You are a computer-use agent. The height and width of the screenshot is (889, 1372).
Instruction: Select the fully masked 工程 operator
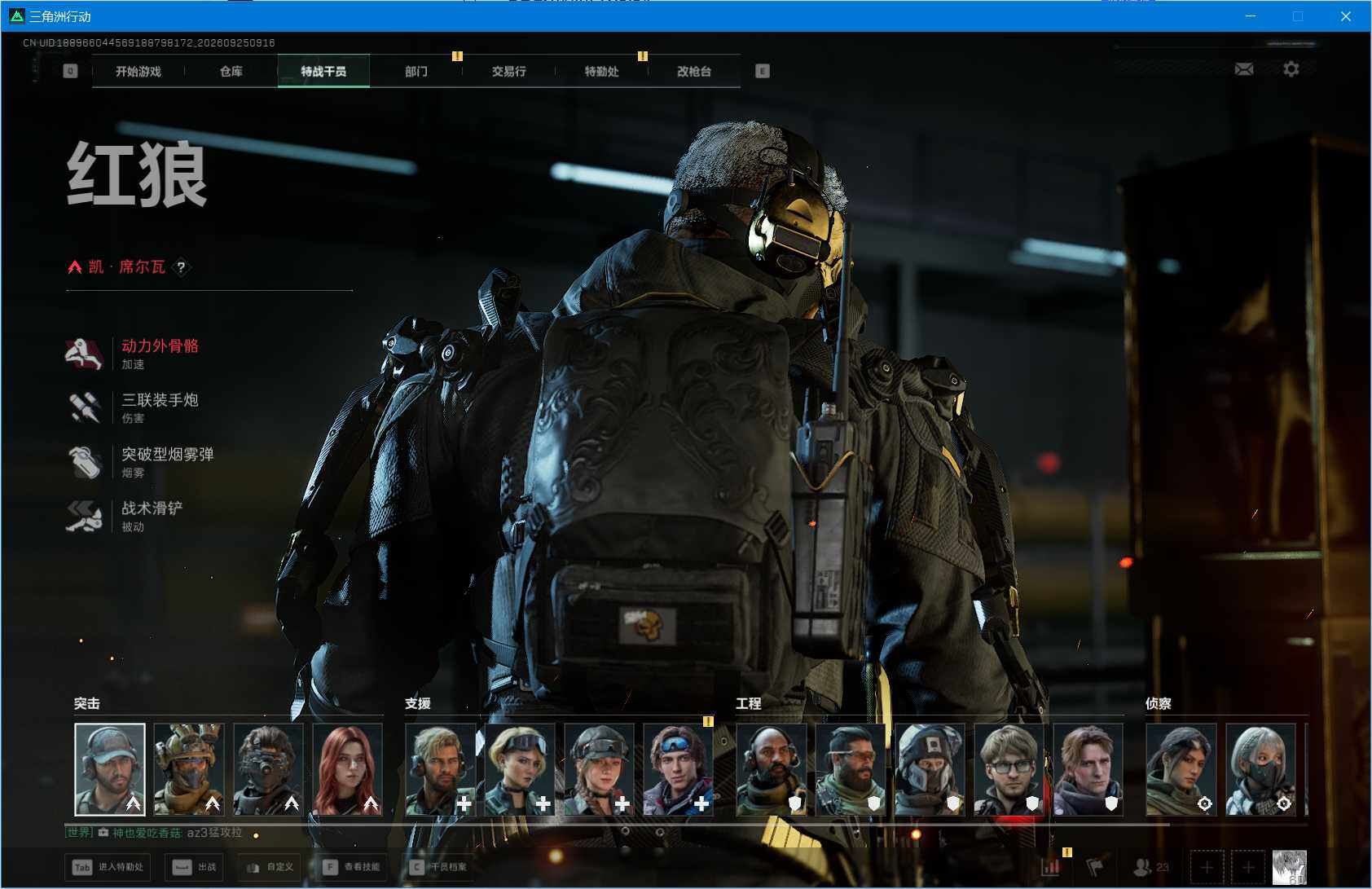click(930, 769)
